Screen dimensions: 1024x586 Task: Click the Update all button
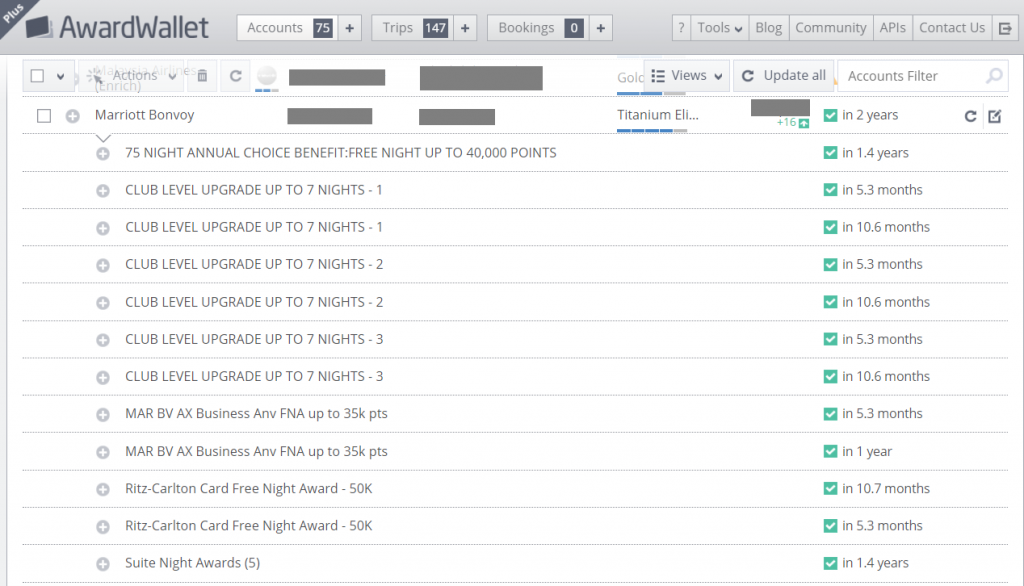tap(784, 76)
